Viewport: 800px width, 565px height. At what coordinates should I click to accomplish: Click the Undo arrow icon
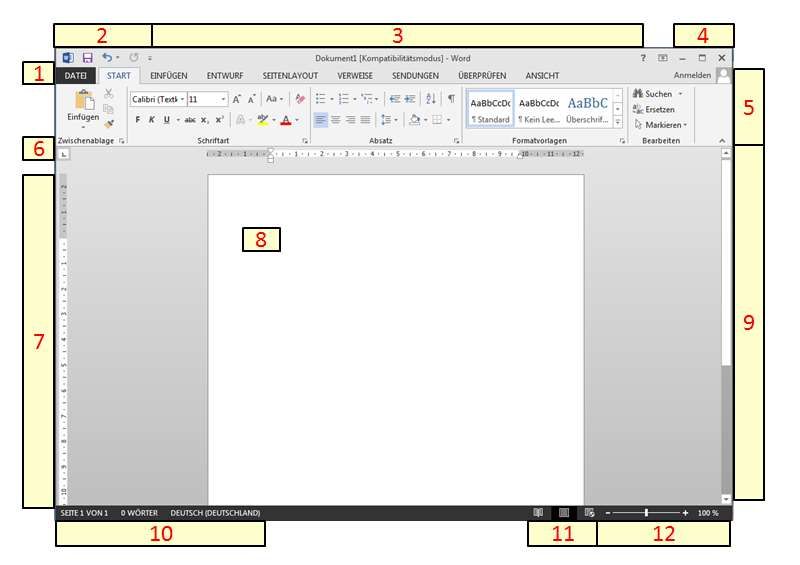pyautogui.click(x=107, y=59)
